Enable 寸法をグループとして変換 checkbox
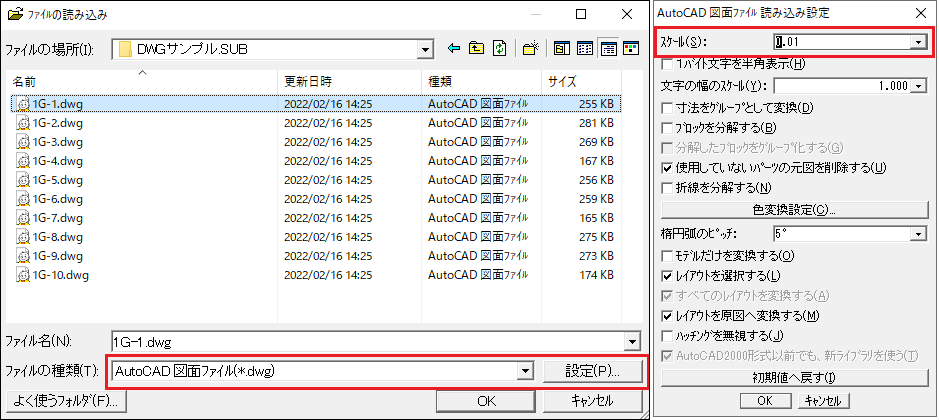 coord(667,108)
